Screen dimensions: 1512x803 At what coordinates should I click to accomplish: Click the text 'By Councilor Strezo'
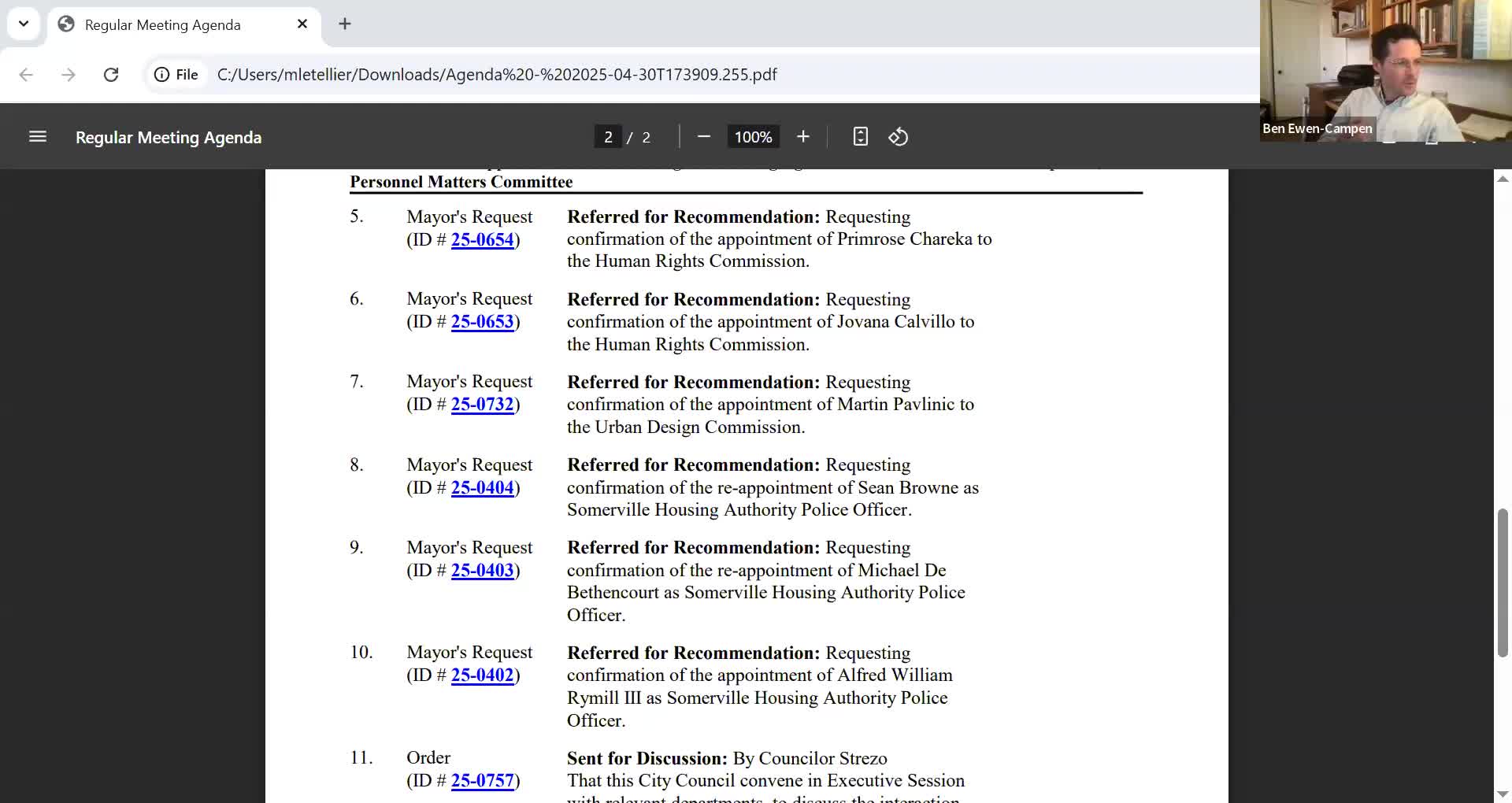810,758
